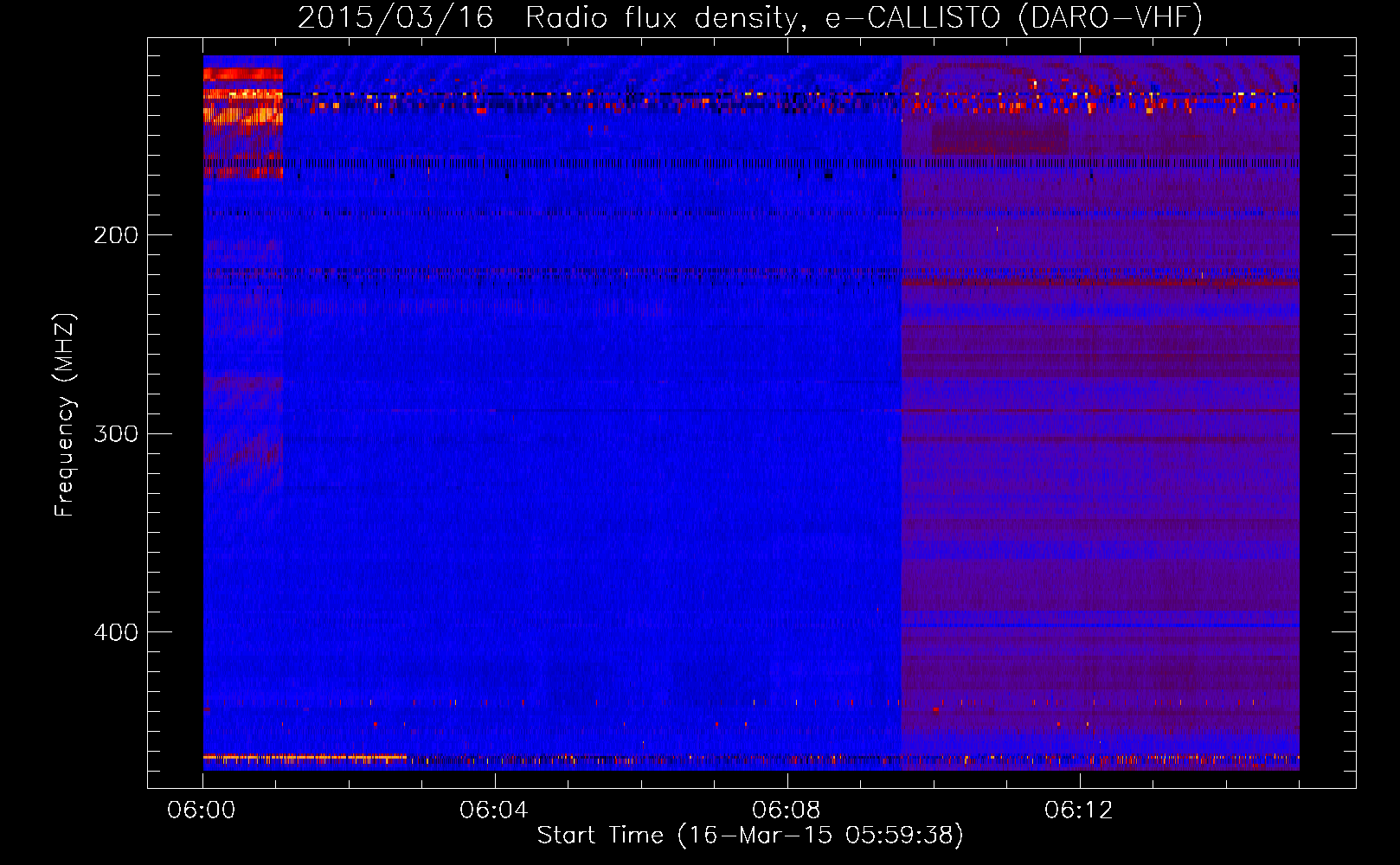Click the plot title "2015/03/16 Radio flux density, e-CALLISTO (DARO-VHF)"
The width and height of the screenshot is (1400, 865).
(750, 17)
